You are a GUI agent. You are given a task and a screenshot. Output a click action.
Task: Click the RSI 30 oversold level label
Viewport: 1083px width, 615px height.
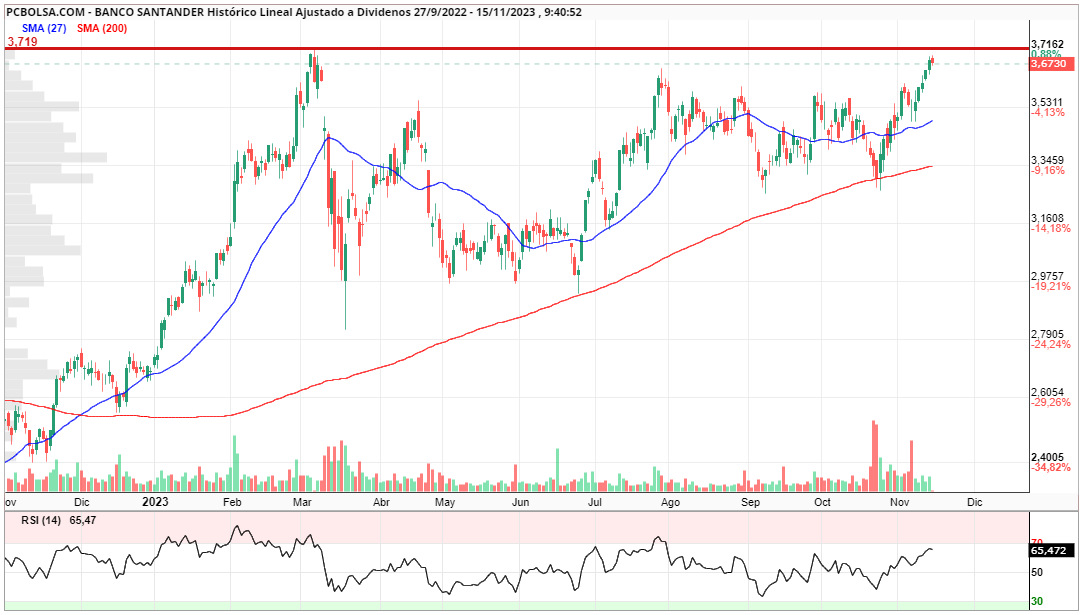click(1037, 602)
